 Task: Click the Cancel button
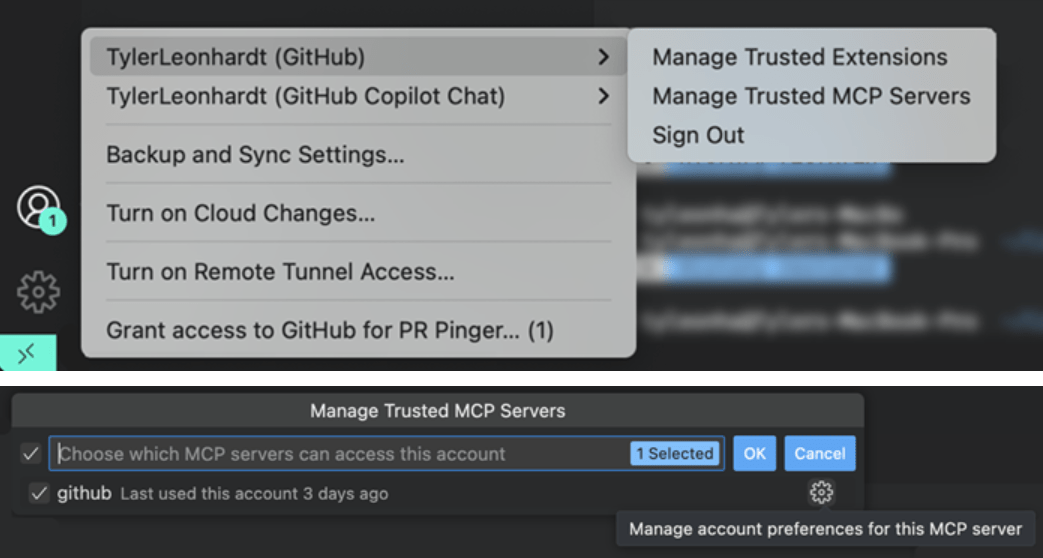tap(820, 454)
